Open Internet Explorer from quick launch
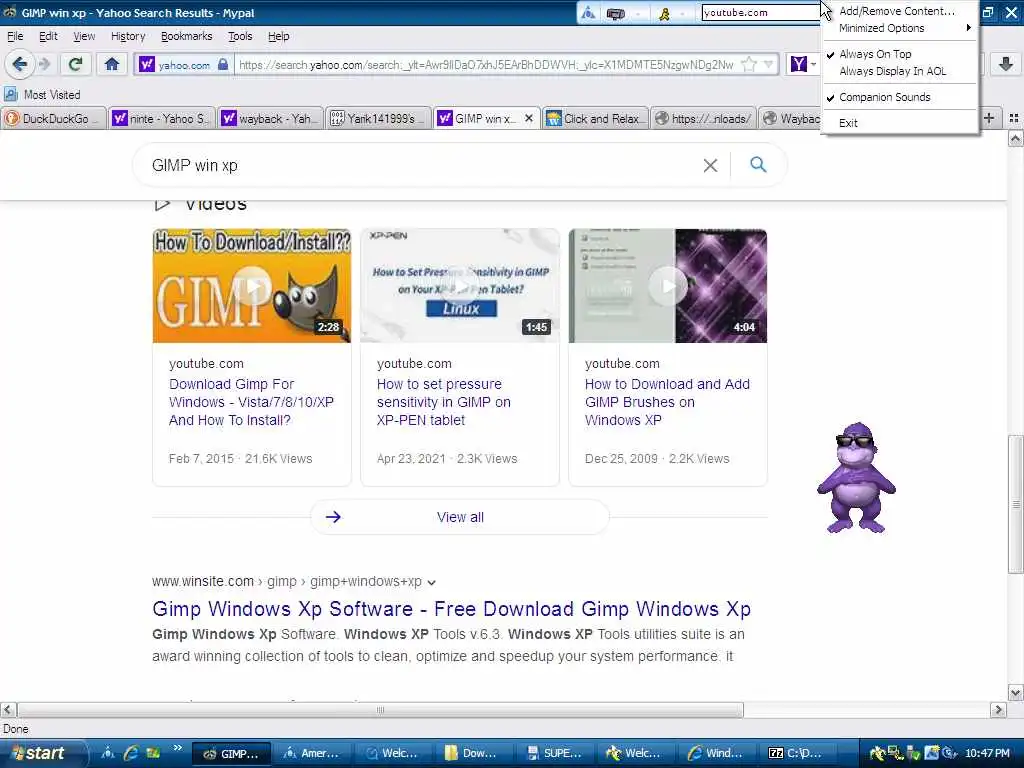1024x768 pixels. tap(131, 753)
